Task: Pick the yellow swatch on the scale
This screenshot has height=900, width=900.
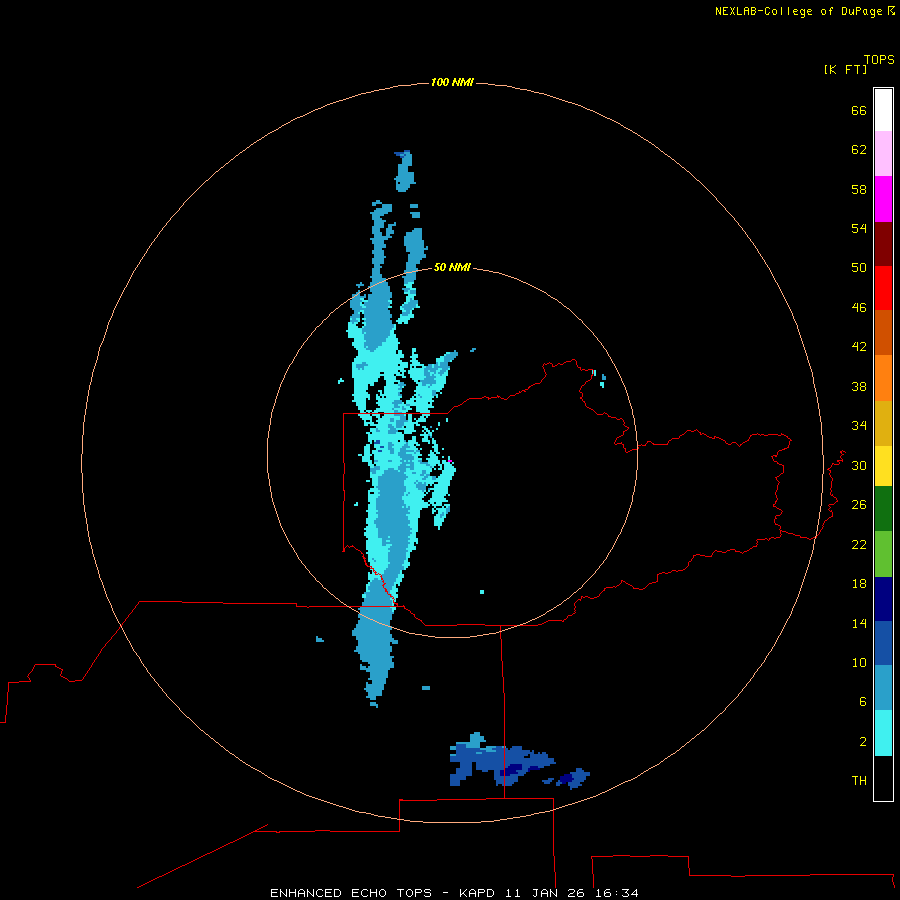Action: 883,466
